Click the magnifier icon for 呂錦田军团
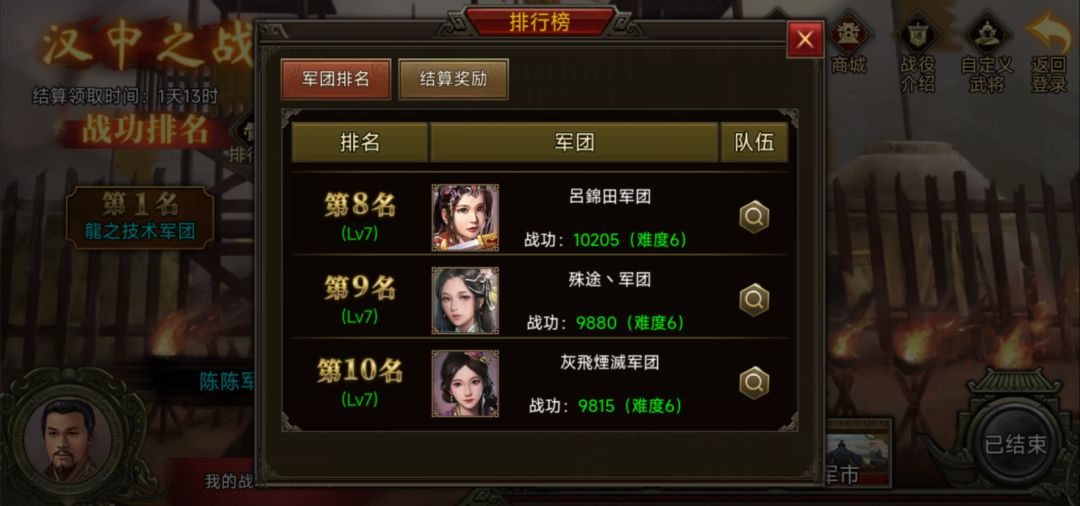 [x=754, y=217]
